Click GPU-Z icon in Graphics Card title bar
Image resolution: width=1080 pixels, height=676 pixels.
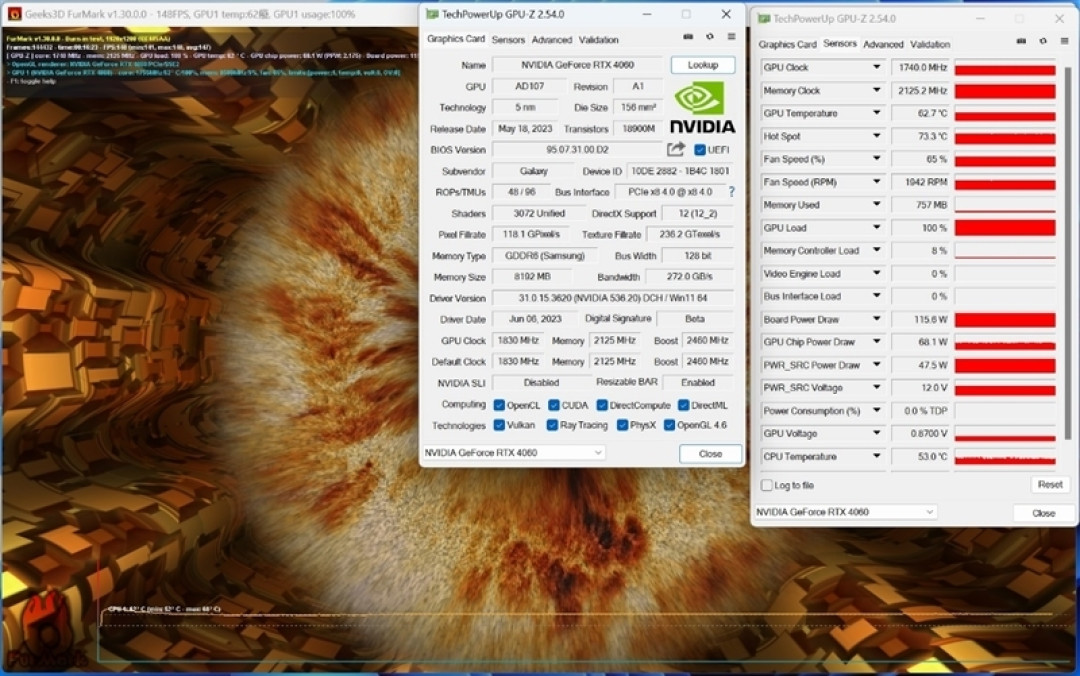[x=432, y=14]
